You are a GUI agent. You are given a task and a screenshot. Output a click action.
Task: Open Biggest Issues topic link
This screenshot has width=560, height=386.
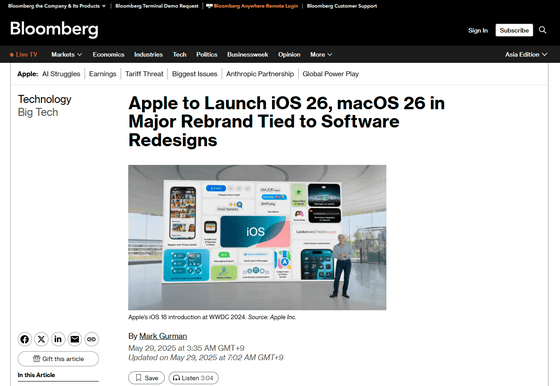(x=195, y=74)
